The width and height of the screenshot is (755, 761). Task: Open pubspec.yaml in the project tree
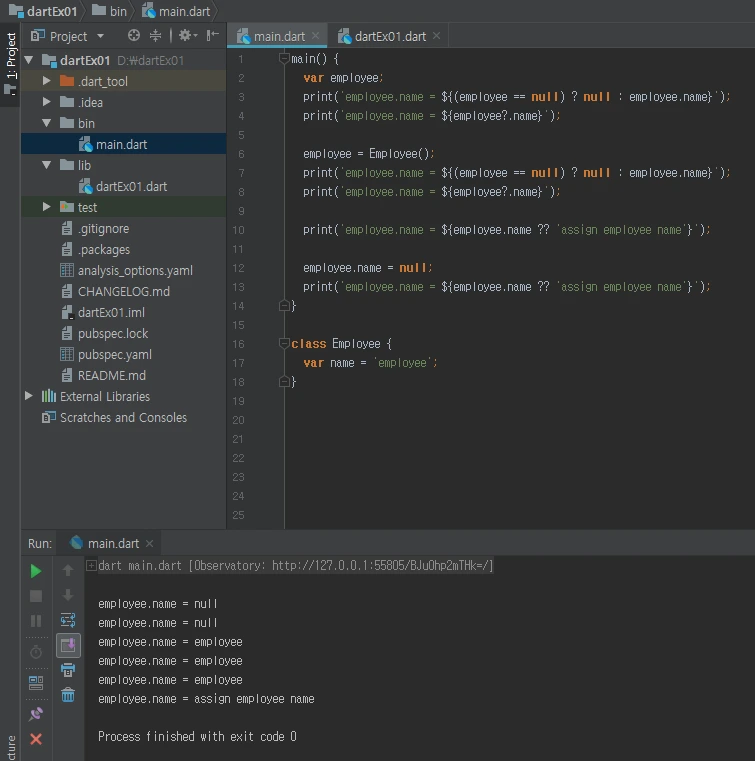point(114,355)
